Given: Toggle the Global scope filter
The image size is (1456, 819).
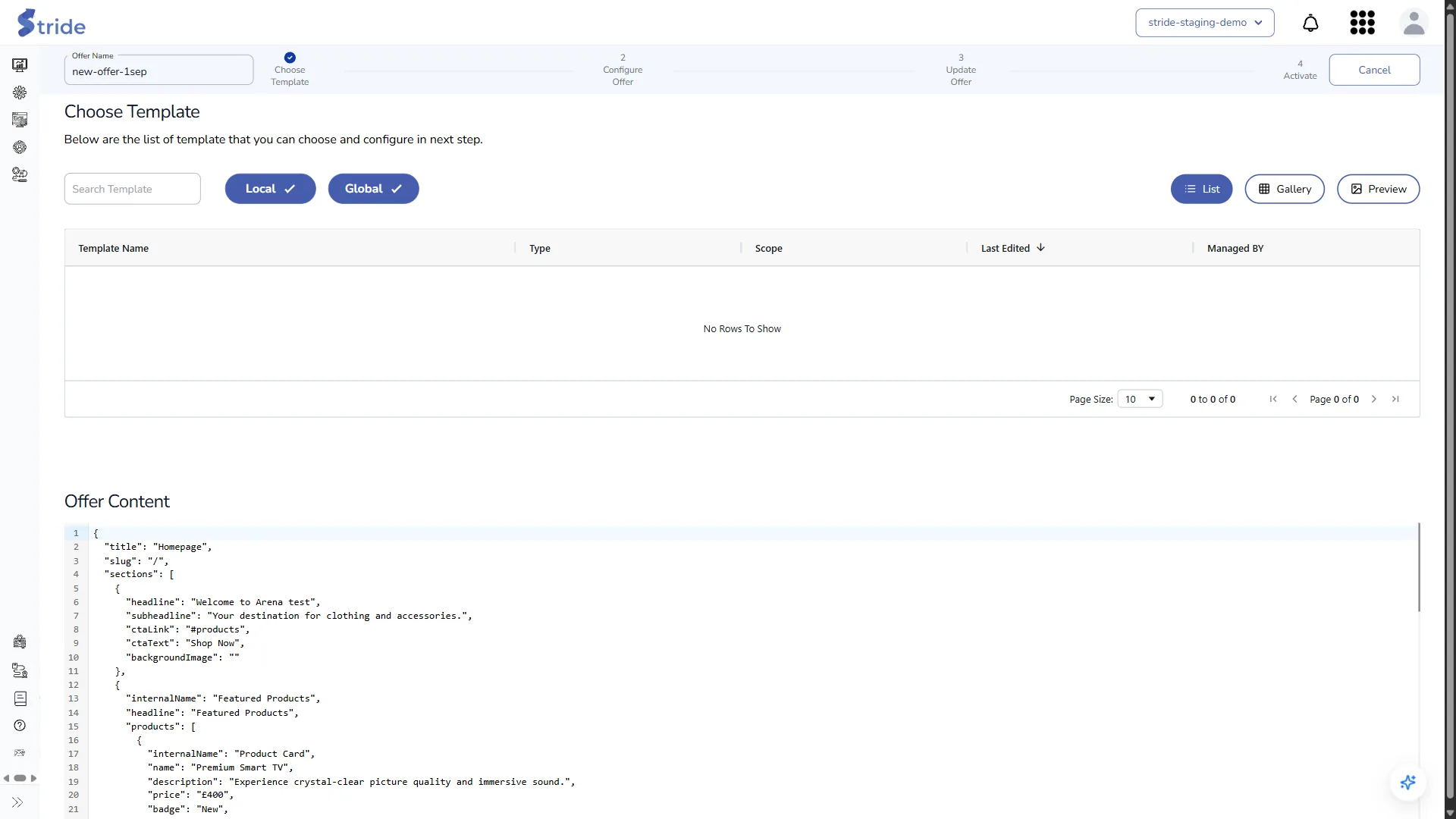Looking at the screenshot, I should coord(373,189).
